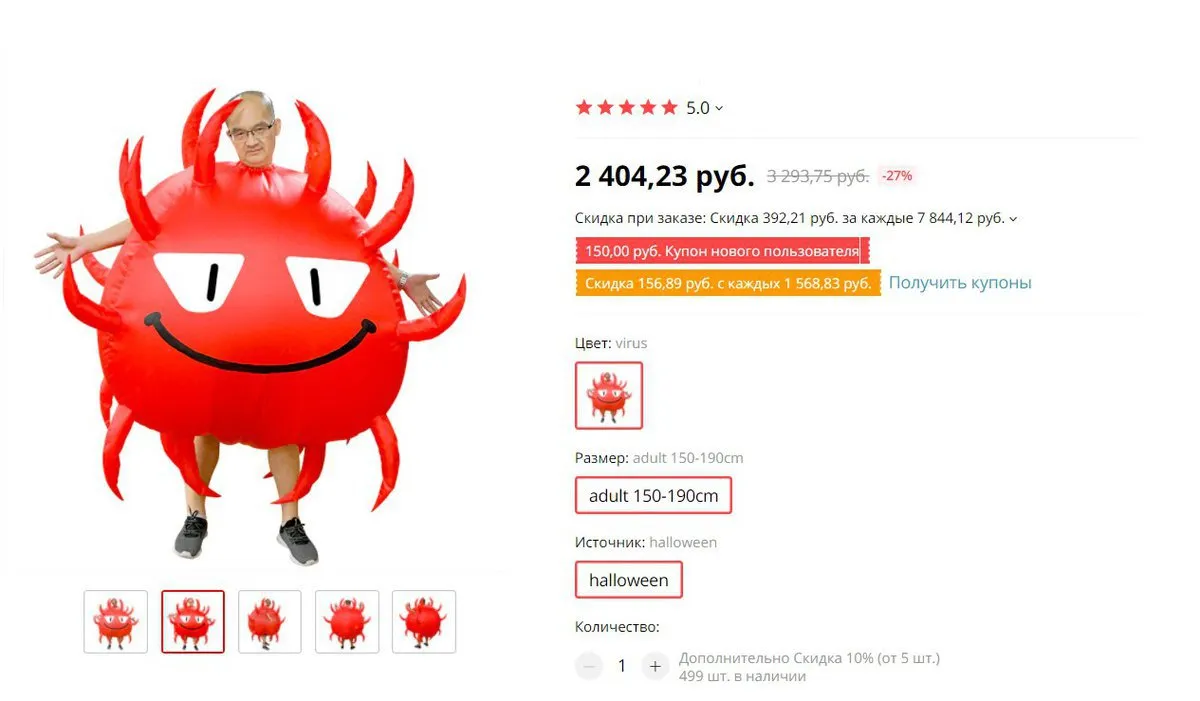Click the 150,00 руб. new user coupon
Viewport: 1200px width, 701px height.
(723, 251)
